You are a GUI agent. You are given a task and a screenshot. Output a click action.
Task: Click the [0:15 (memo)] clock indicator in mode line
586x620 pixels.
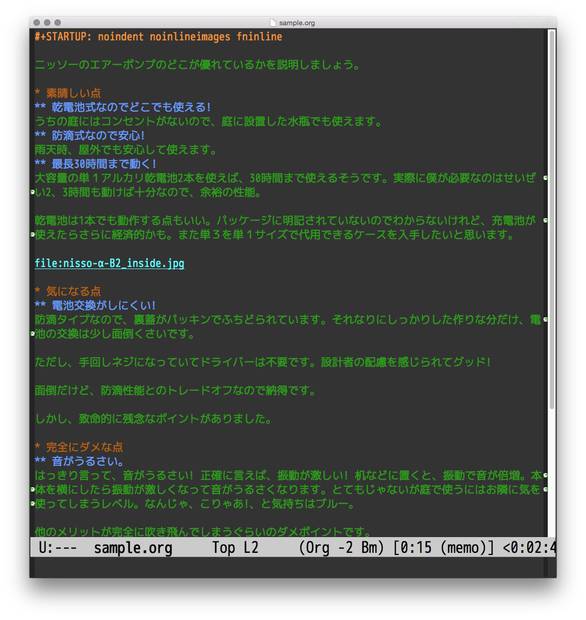(x=444, y=548)
